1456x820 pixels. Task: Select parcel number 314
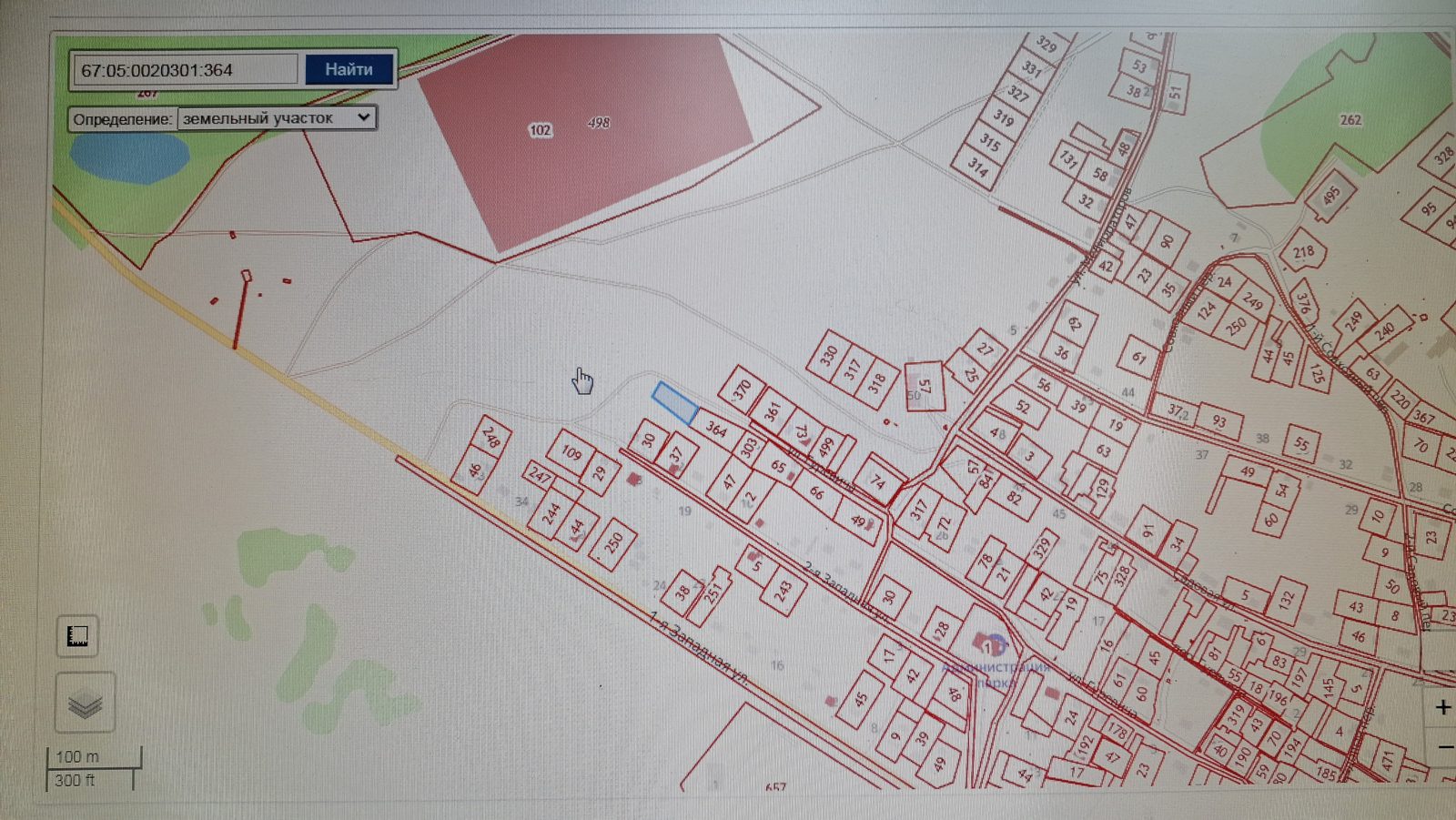[x=977, y=167]
